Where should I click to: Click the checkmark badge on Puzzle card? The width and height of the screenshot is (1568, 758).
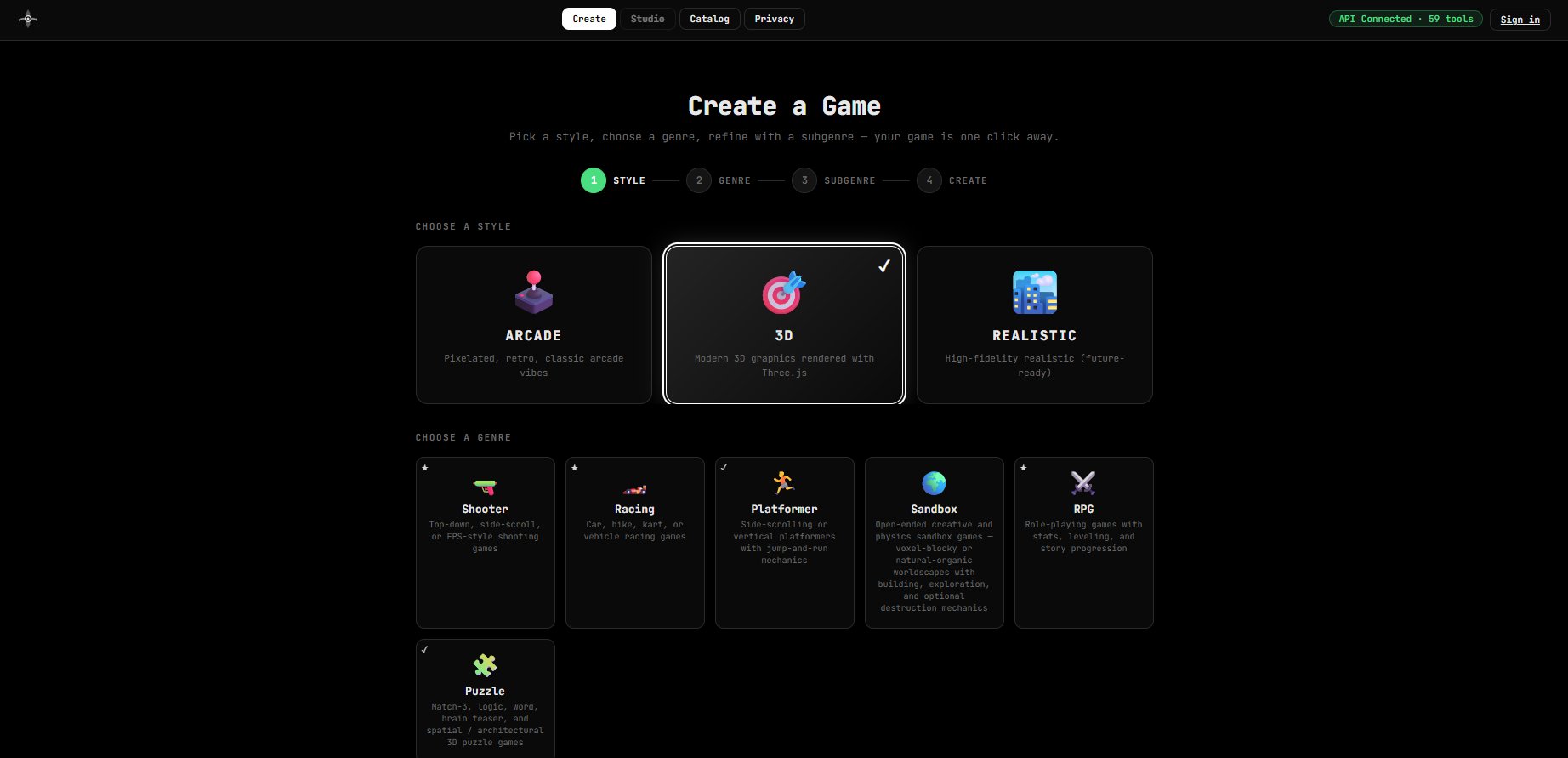click(x=425, y=649)
